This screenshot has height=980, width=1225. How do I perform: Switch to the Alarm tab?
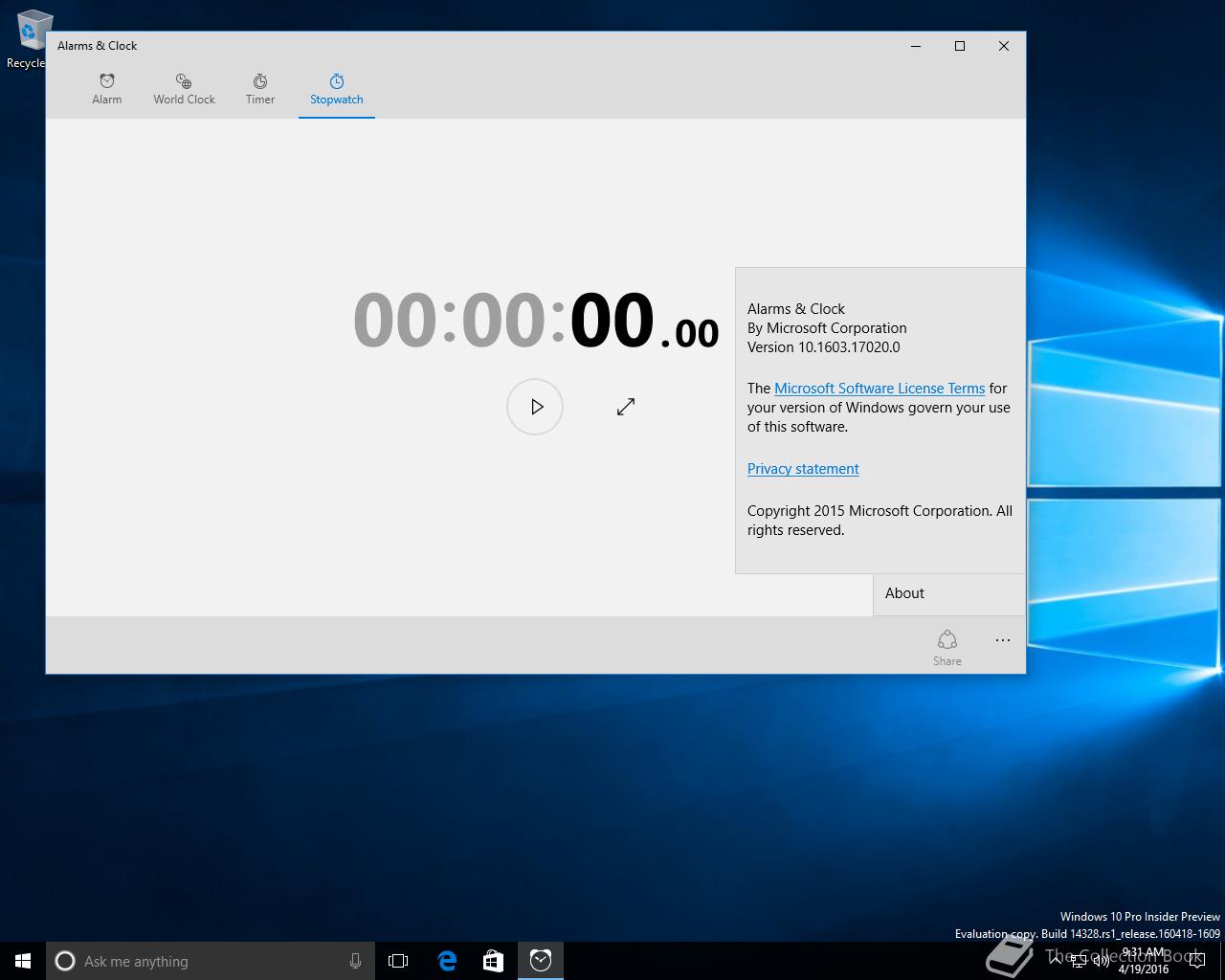[107, 89]
